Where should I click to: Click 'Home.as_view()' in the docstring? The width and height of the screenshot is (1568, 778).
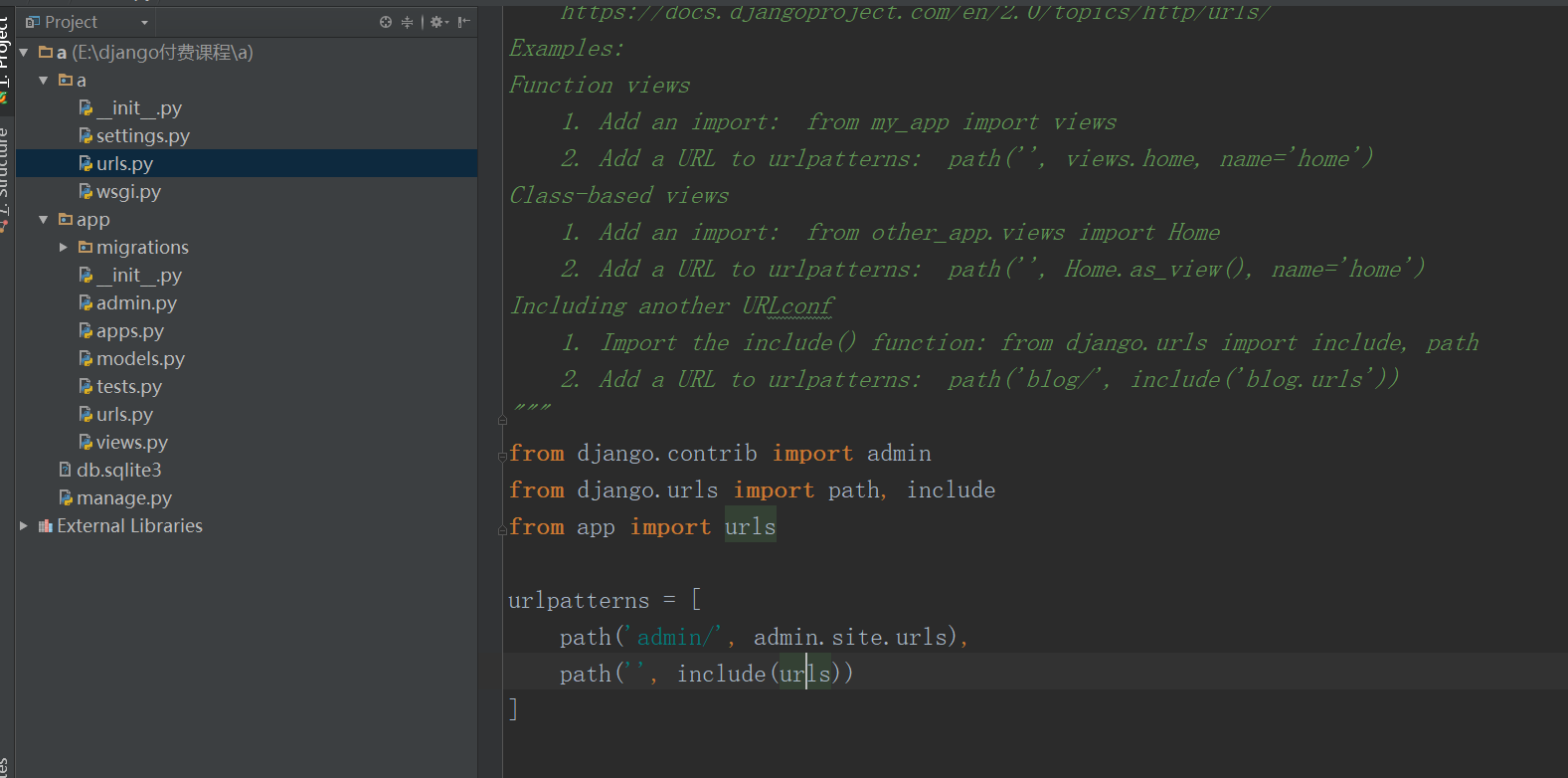pos(1157,269)
